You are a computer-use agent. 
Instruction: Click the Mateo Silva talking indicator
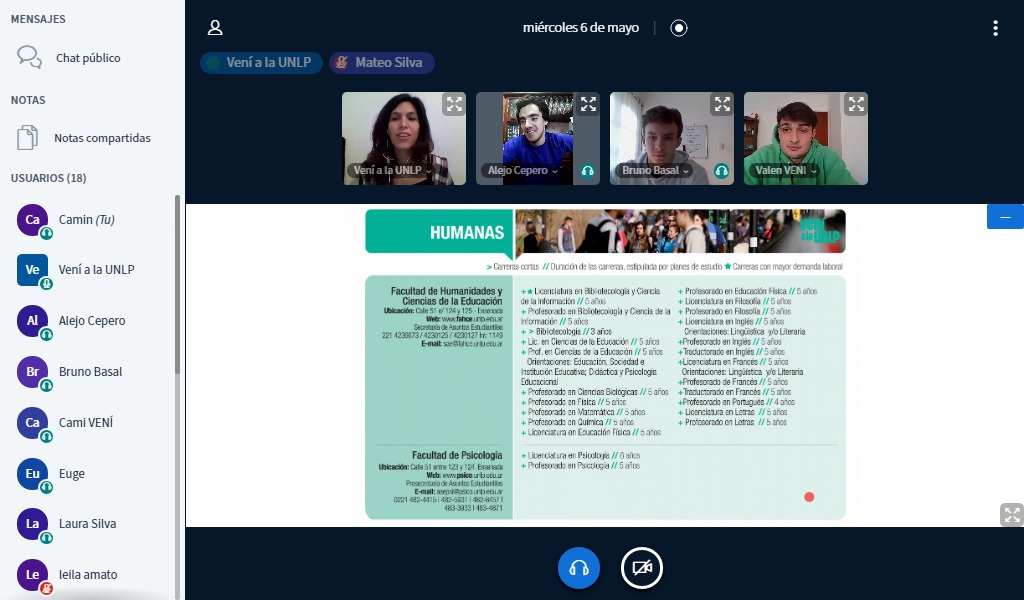point(382,63)
